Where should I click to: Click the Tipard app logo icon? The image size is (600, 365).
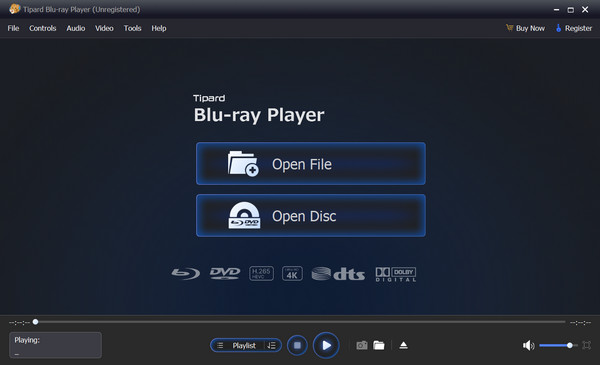click(15, 9)
